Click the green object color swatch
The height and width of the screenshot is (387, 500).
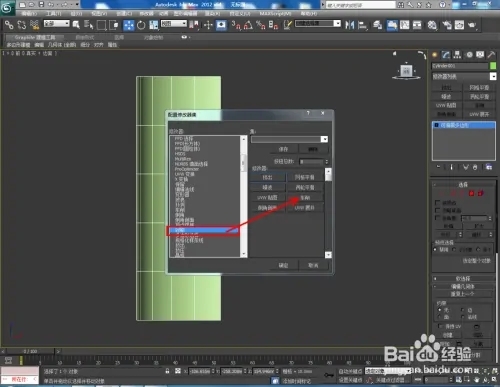pyautogui.click(x=493, y=66)
